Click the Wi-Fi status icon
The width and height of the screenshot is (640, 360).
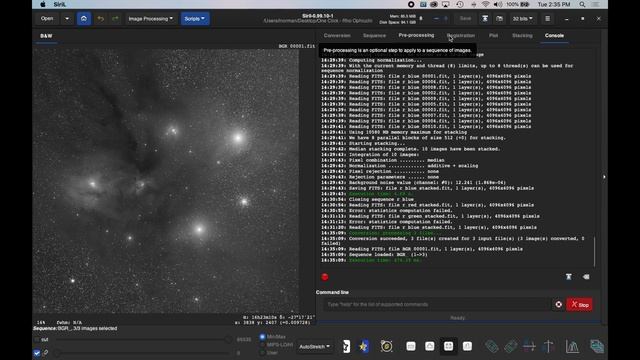(485, 4)
